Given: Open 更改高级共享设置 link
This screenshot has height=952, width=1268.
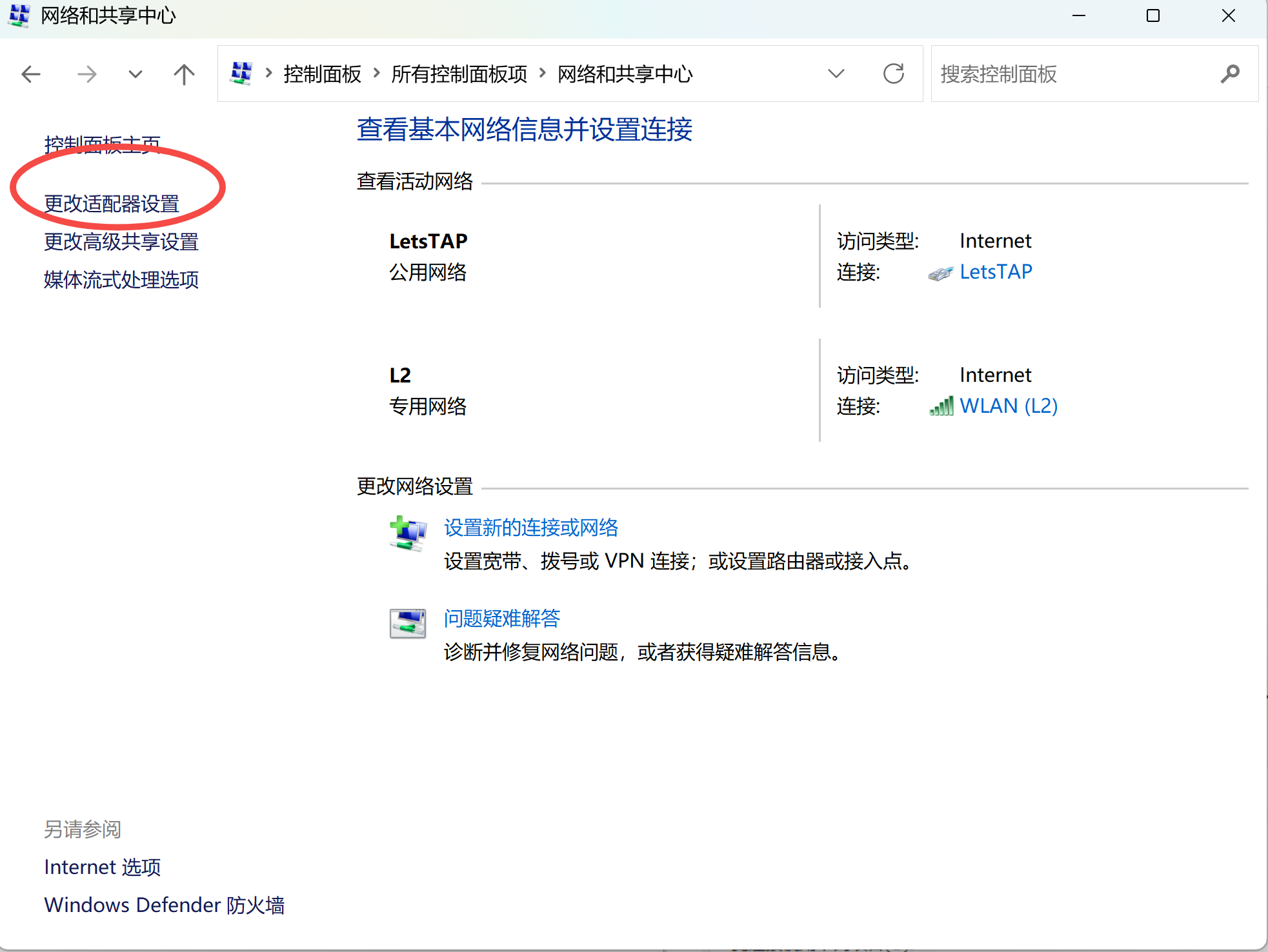Looking at the screenshot, I should click(121, 242).
